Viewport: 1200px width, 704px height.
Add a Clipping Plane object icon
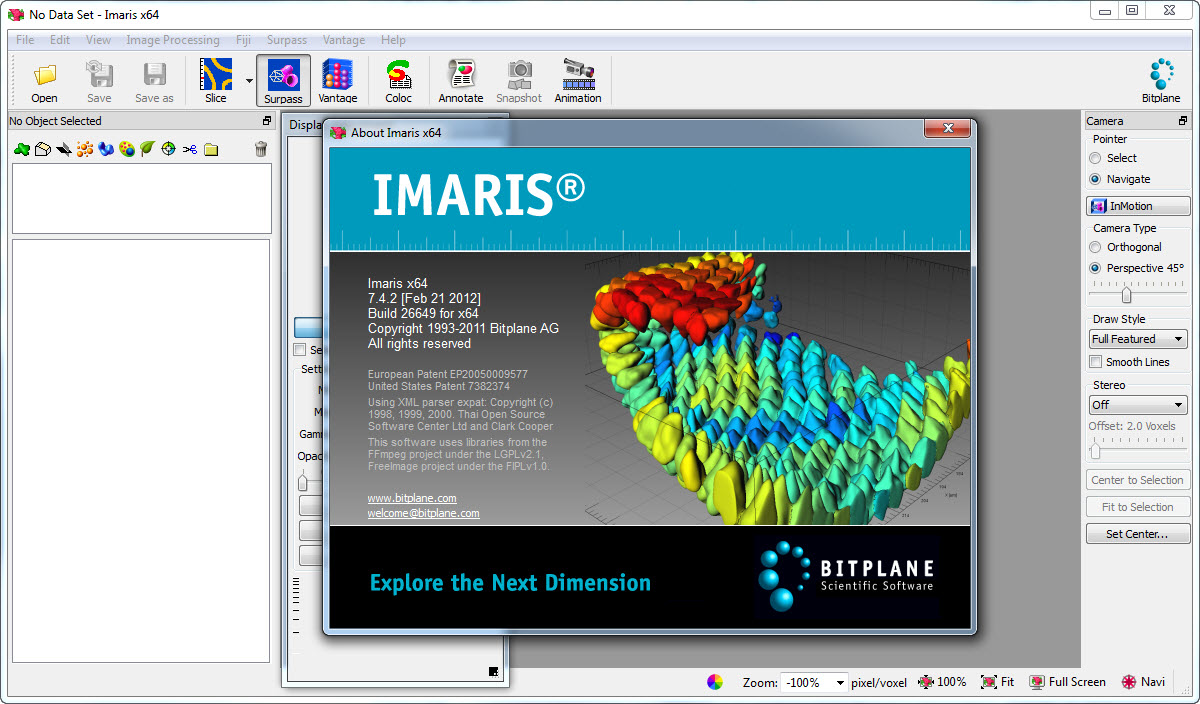(42, 149)
